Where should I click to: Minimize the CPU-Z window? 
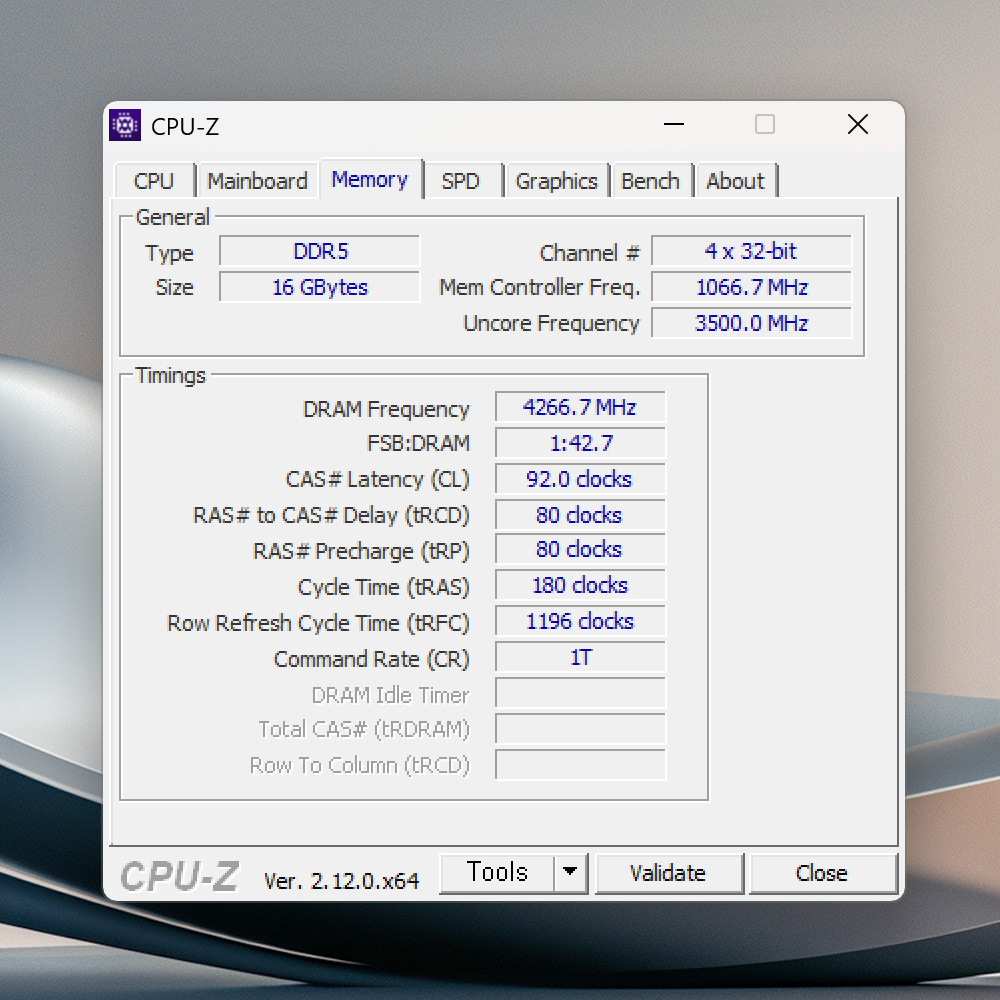[673, 124]
